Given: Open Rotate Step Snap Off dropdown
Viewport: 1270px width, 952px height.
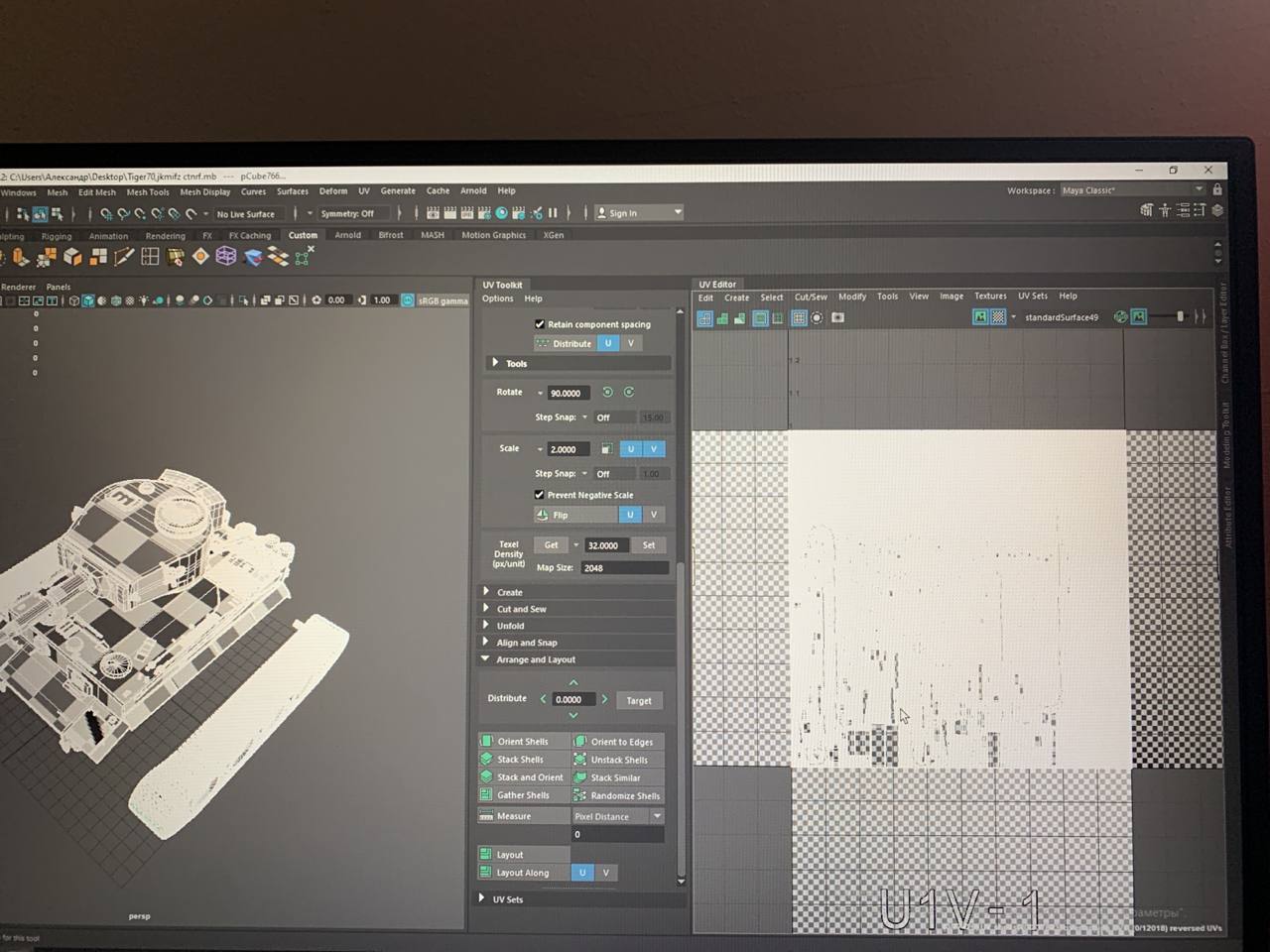Looking at the screenshot, I should click(x=613, y=417).
